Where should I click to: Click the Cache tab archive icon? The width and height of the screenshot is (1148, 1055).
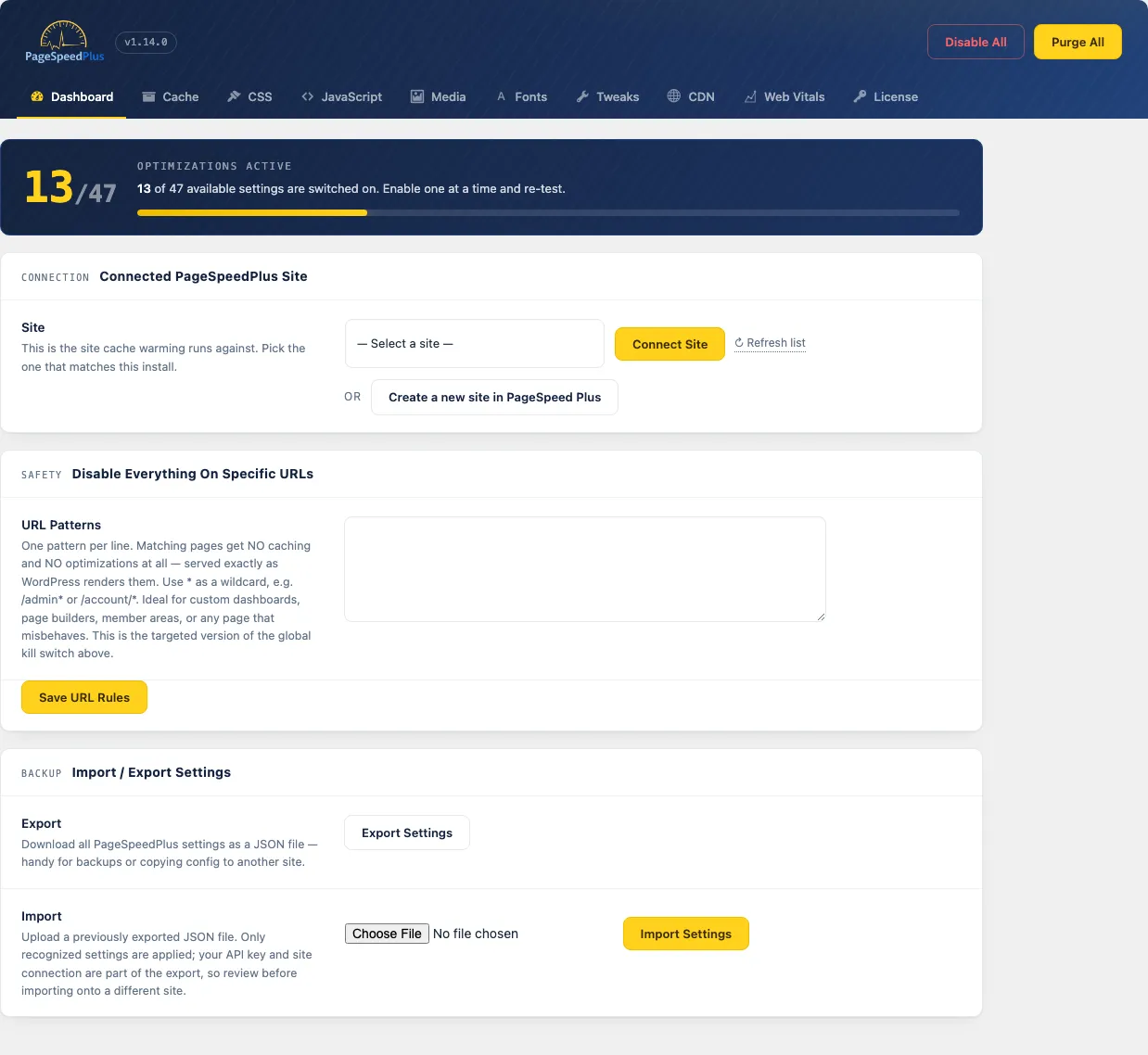click(148, 96)
